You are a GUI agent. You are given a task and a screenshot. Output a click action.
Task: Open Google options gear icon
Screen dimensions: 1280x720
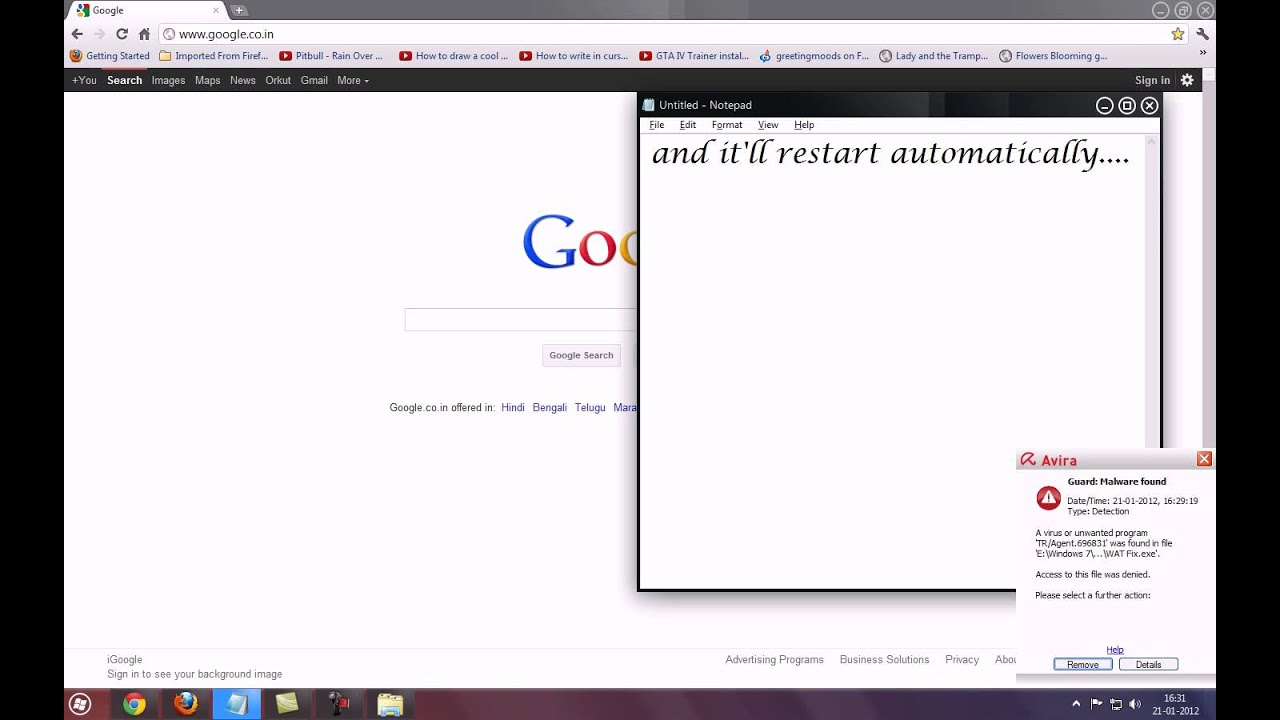point(1187,80)
